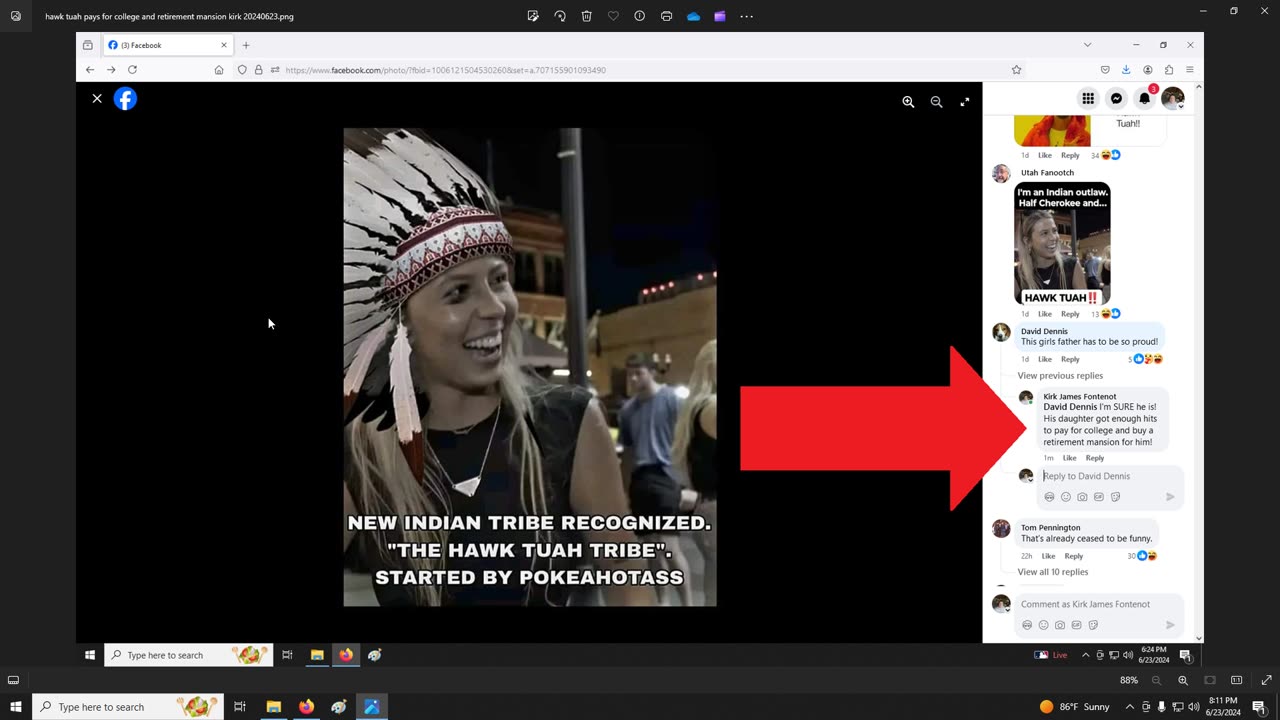Zoom in using Photos status bar magnifier
This screenshot has width=1280, height=720.
tap(1183, 680)
